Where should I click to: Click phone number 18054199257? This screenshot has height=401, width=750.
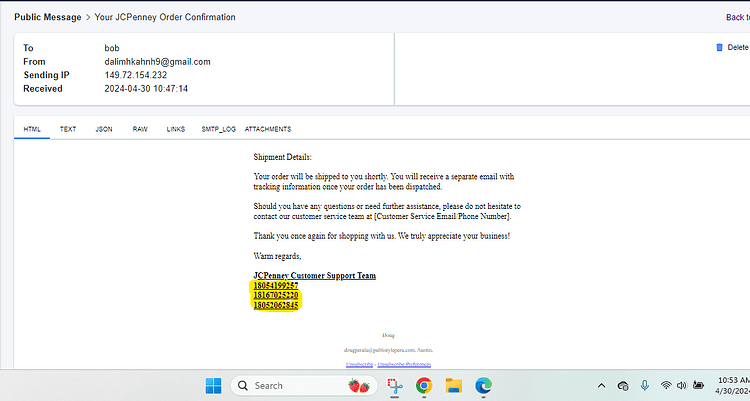(276, 286)
